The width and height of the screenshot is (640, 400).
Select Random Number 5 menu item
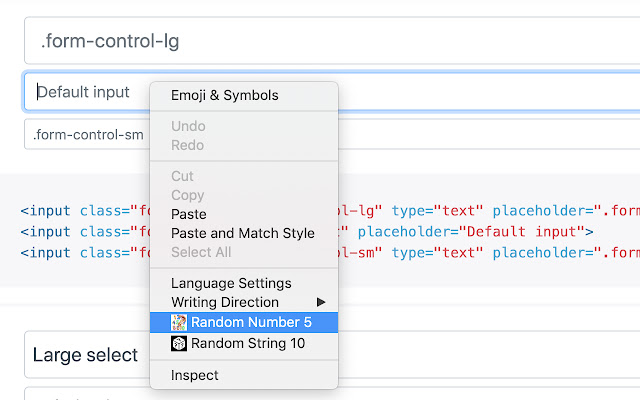coord(251,322)
